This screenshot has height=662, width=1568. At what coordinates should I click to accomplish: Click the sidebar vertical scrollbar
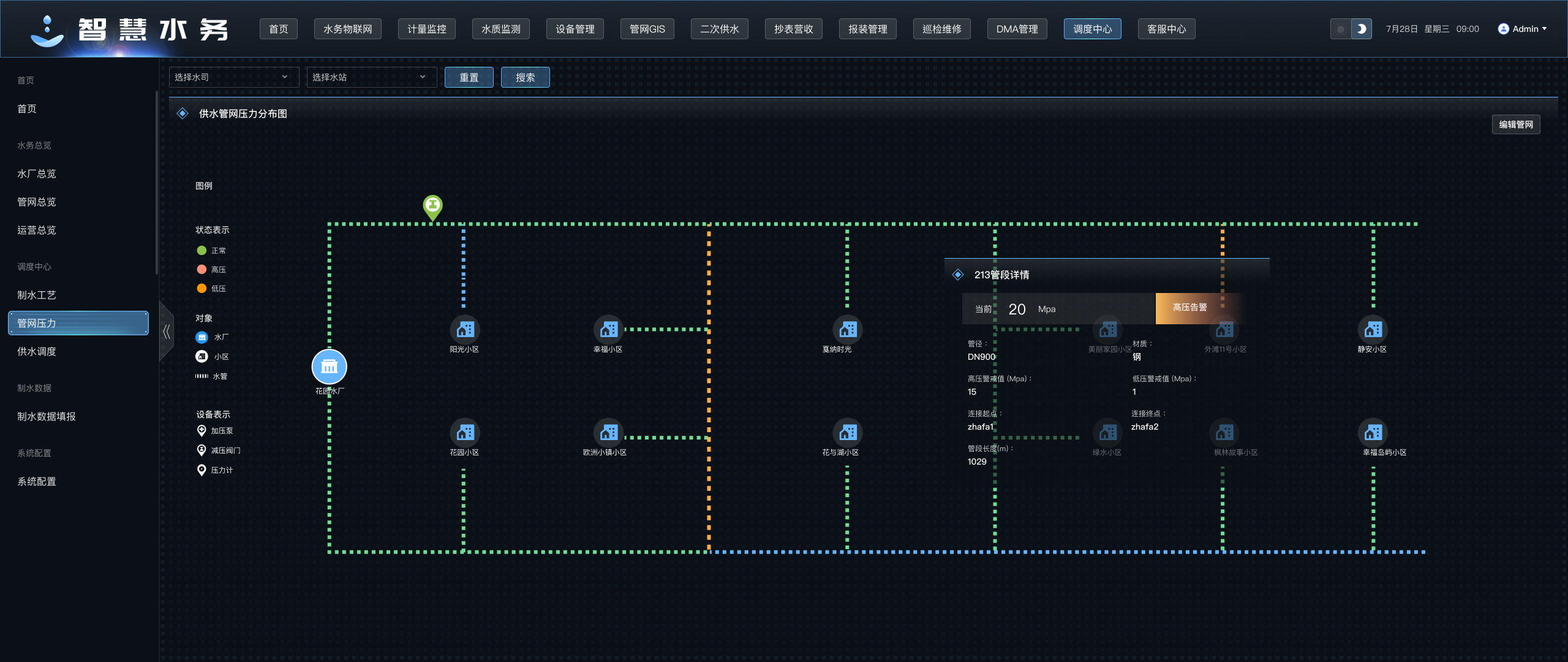tap(157, 183)
